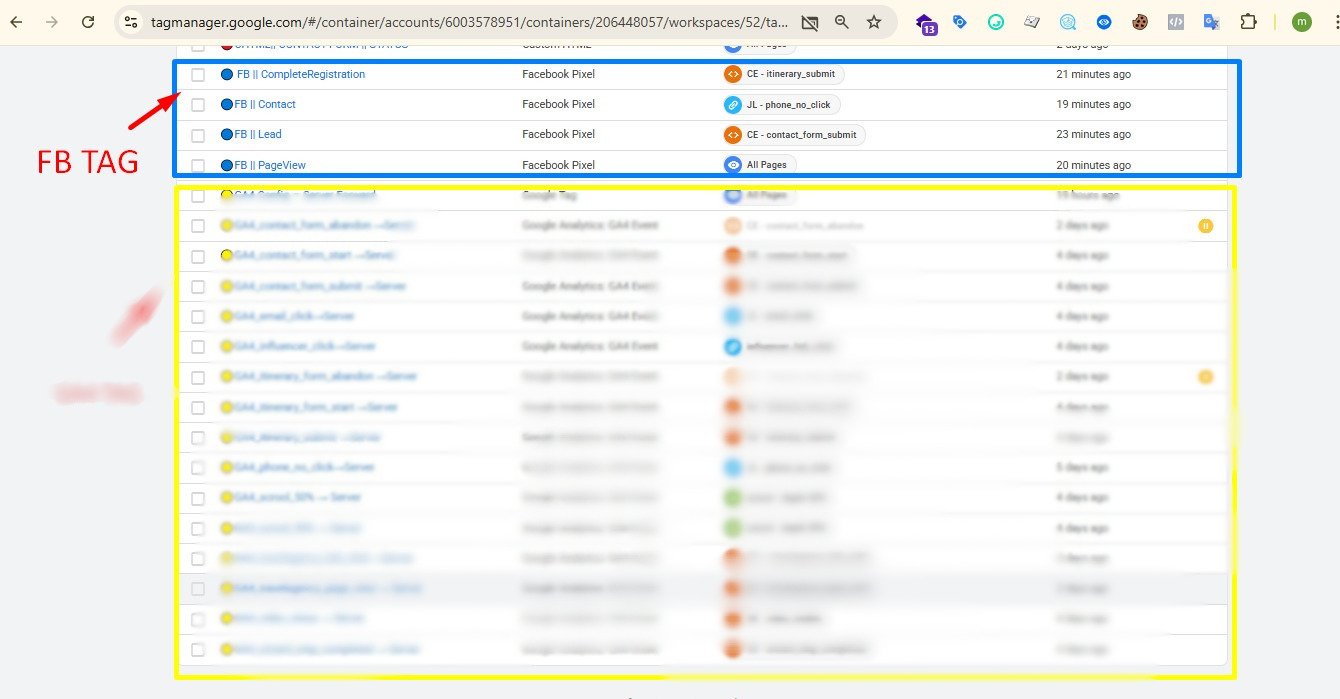Click the JL - phone_no_click trigger chip
This screenshot has width=1340, height=699.
pos(781,104)
